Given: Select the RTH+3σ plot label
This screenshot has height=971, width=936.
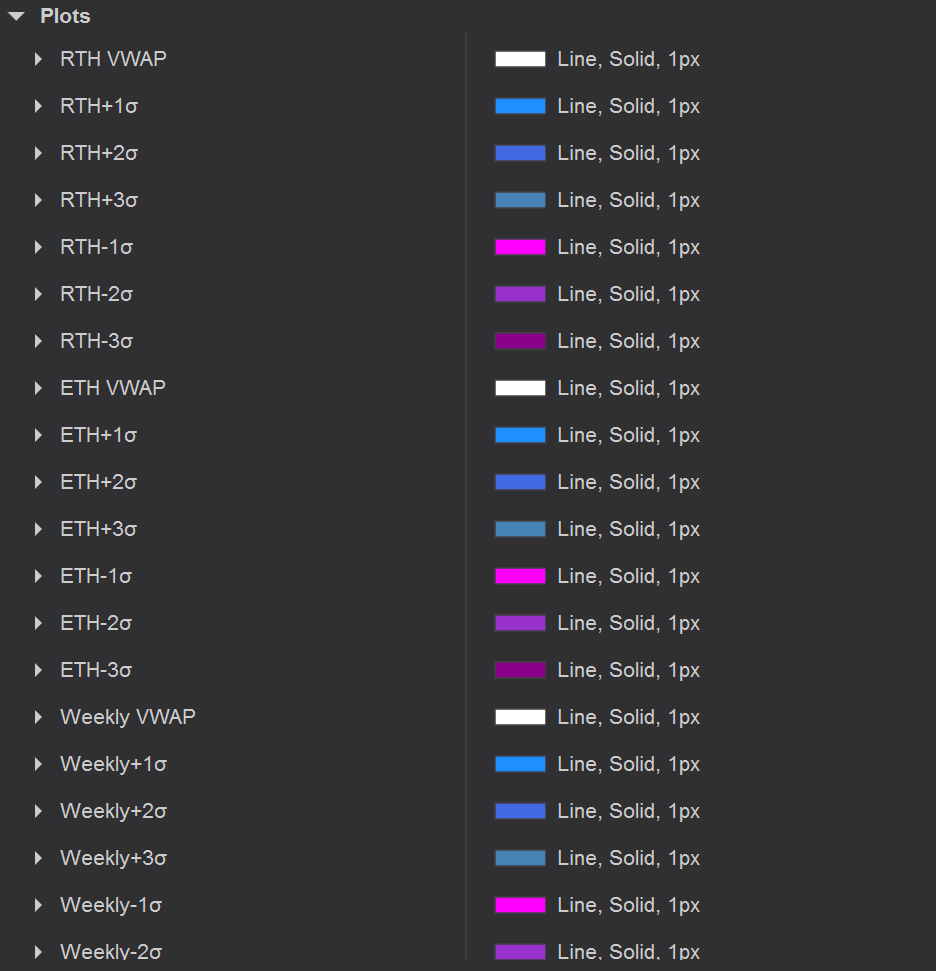Looking at the screenshot, I should (x=99, y=200).
